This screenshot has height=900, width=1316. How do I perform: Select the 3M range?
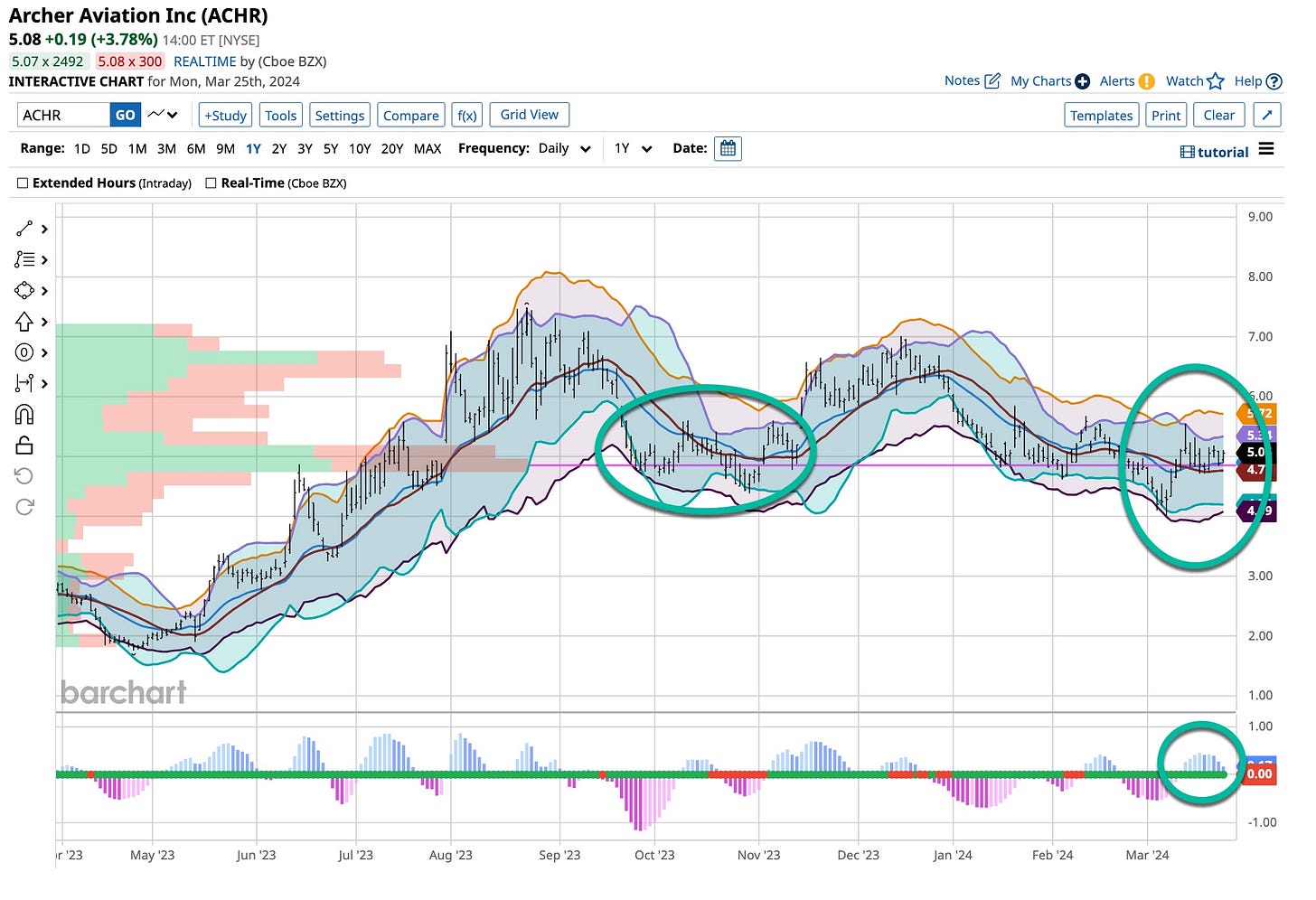(x=166, y=148)
